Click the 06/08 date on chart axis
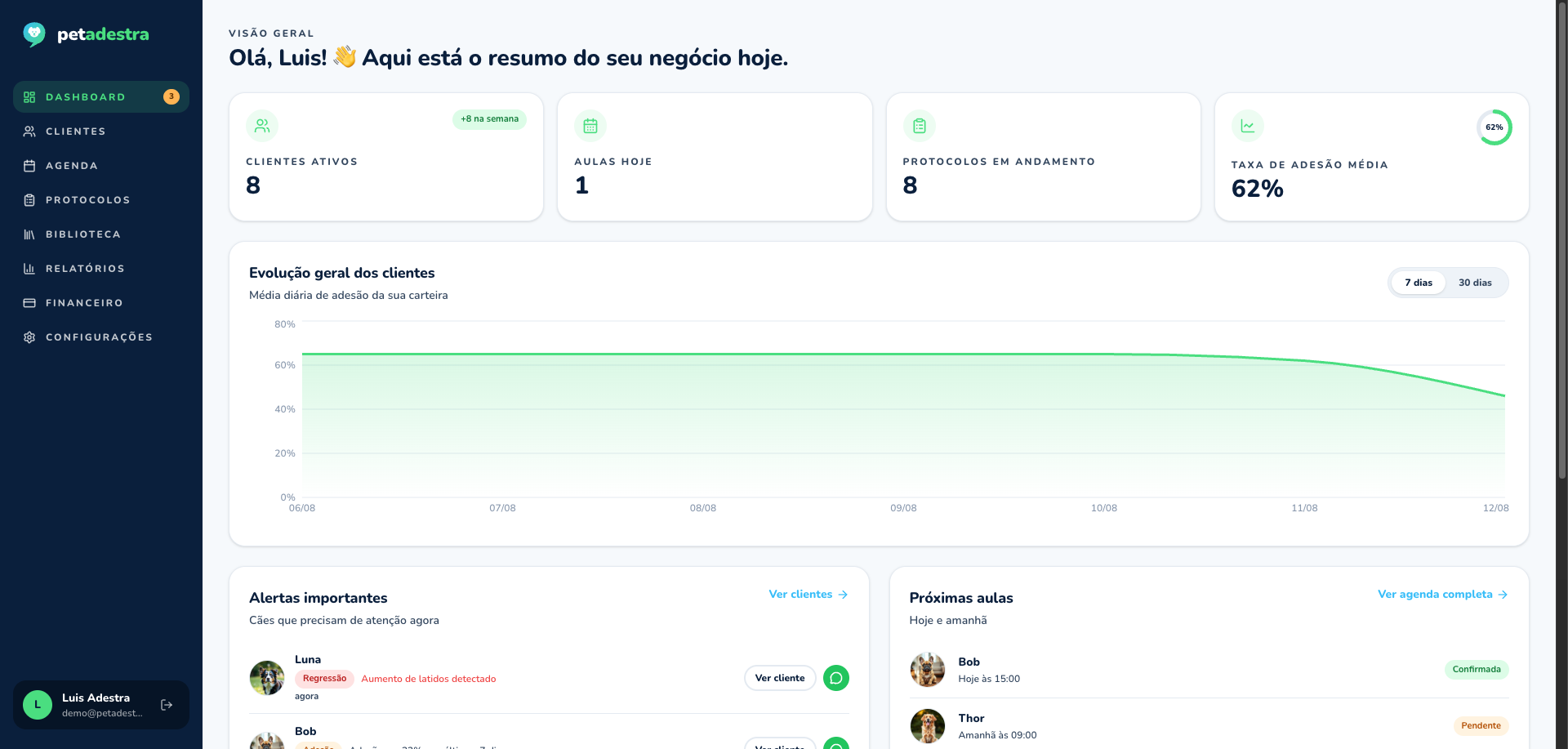Viewport: 1568px width, 749px height. (302, 508)
